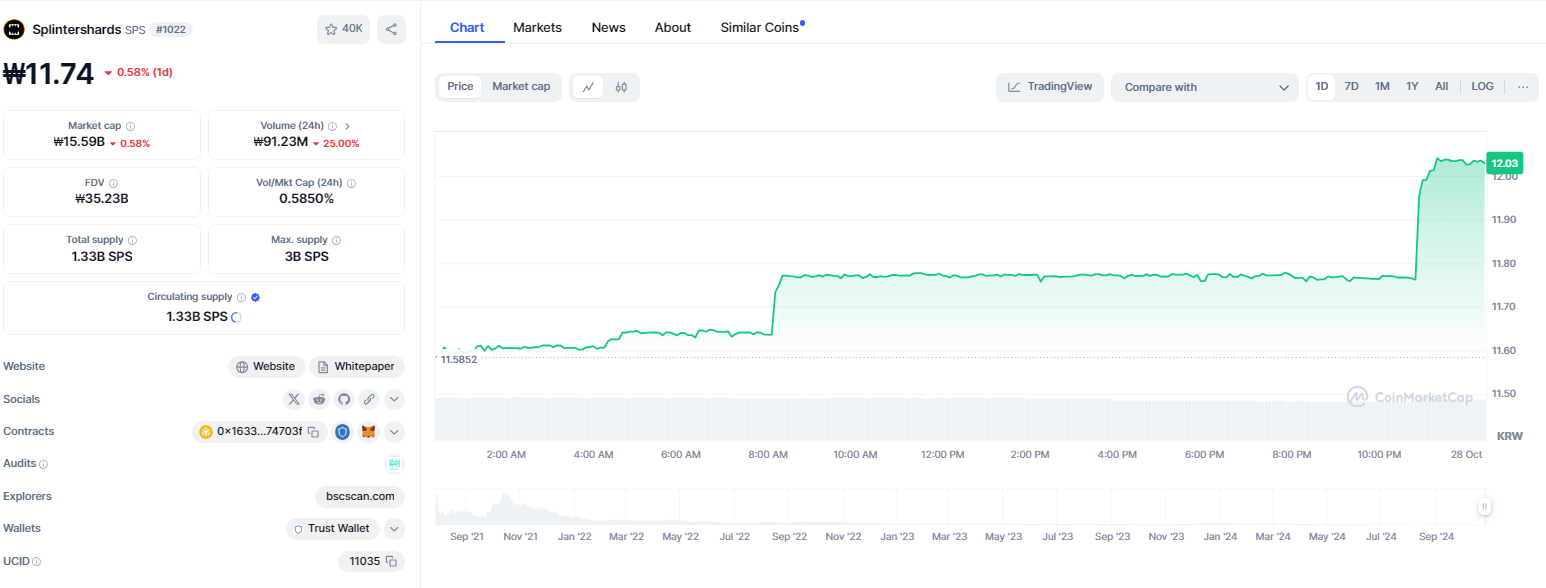Click the info icon next to Audits
The image size is (1546, 588).
[43, 464]
